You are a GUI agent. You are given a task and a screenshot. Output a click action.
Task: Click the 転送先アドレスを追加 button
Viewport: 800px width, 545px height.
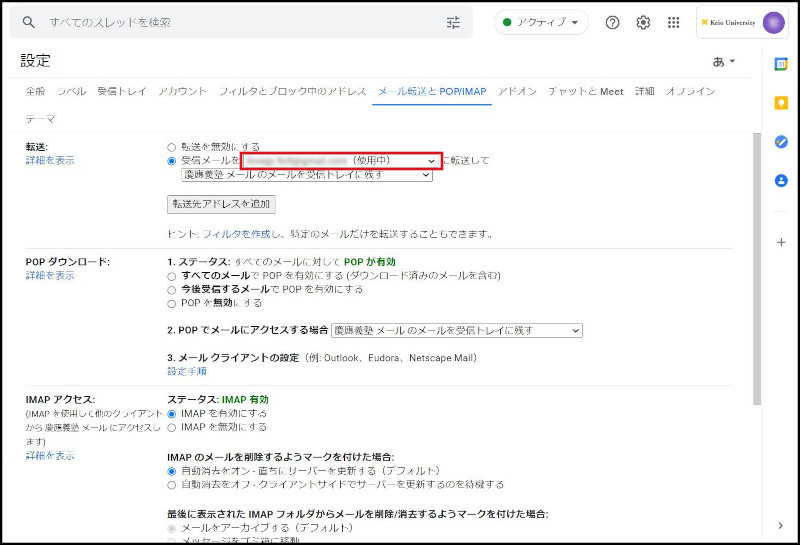point(221,204)
